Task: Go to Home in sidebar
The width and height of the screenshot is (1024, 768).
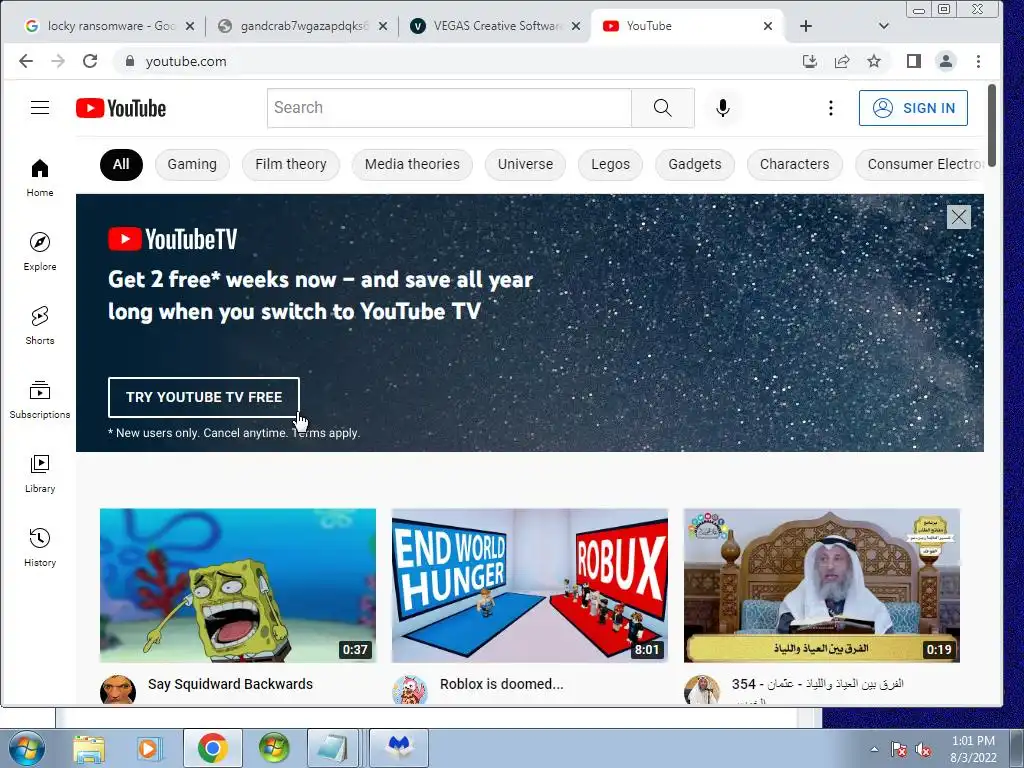Action: pos(40,178)
